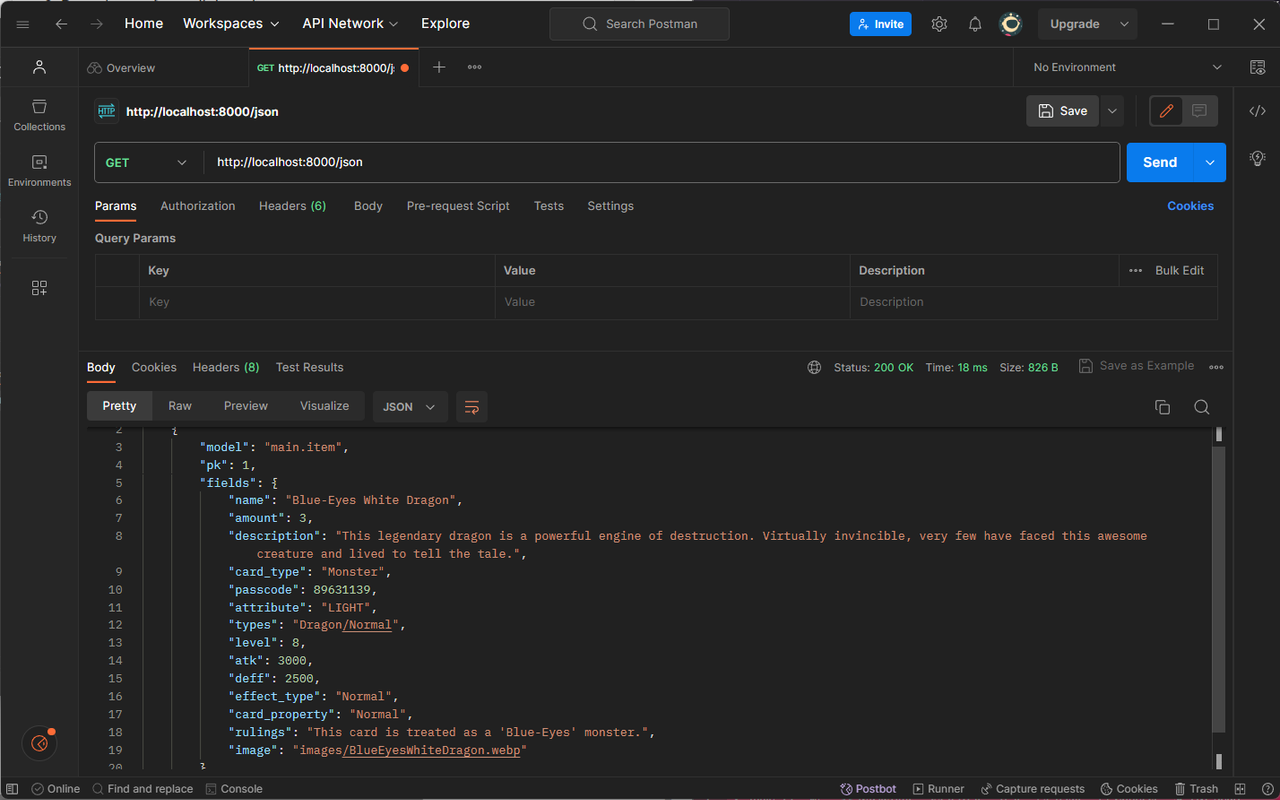Viewport: 1280px width, 800px height.
Task: Click the request URL input field
Action: click(661, 162)
